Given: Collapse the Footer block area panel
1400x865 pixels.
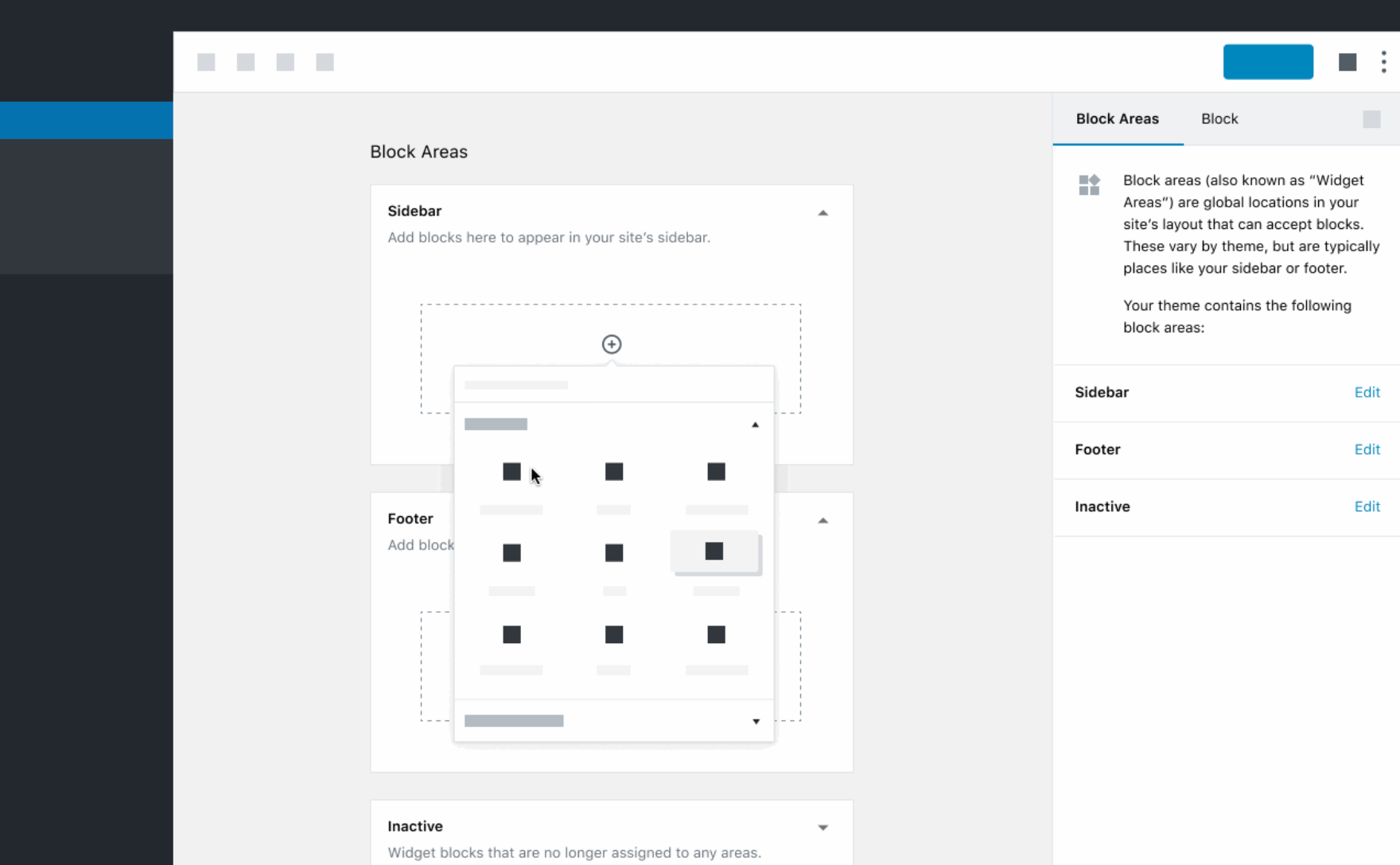Looking at the screenshot, I should (x=822, y=521).
